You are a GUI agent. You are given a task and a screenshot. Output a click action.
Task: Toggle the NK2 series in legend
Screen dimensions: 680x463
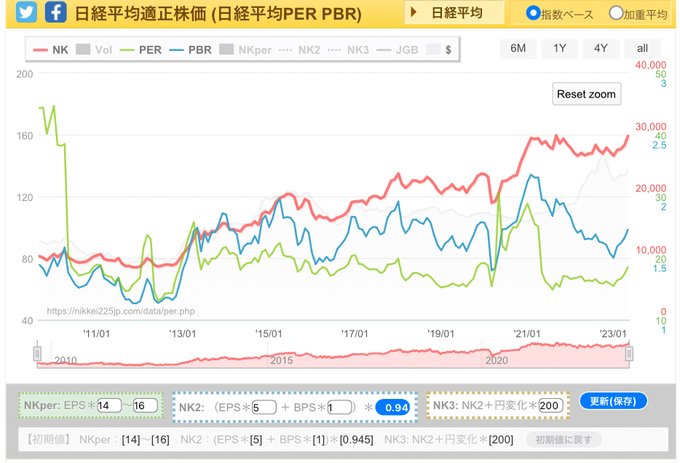[x=300, y=50]
